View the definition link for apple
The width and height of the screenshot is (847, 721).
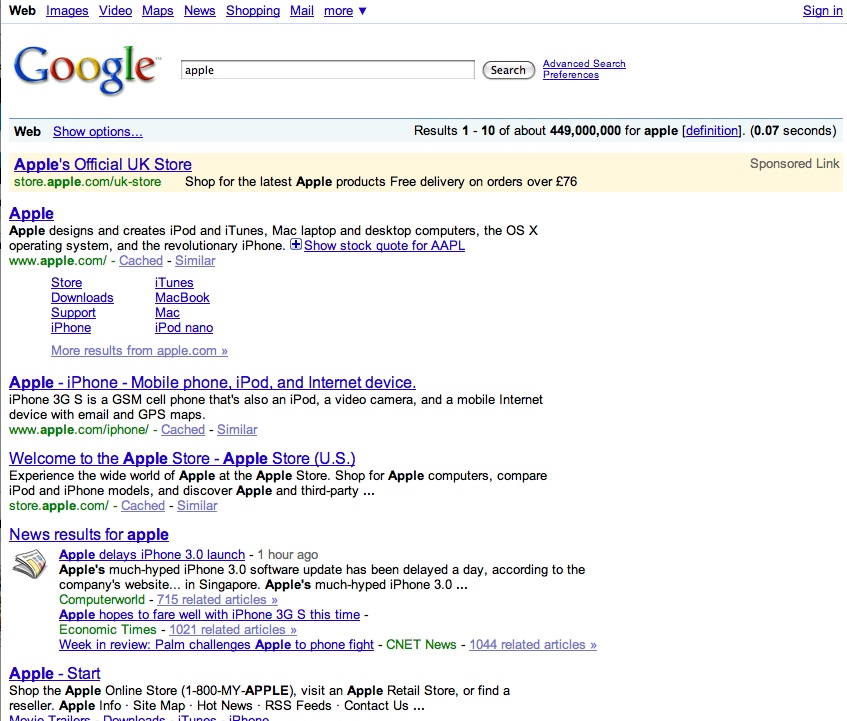point(712,131)
